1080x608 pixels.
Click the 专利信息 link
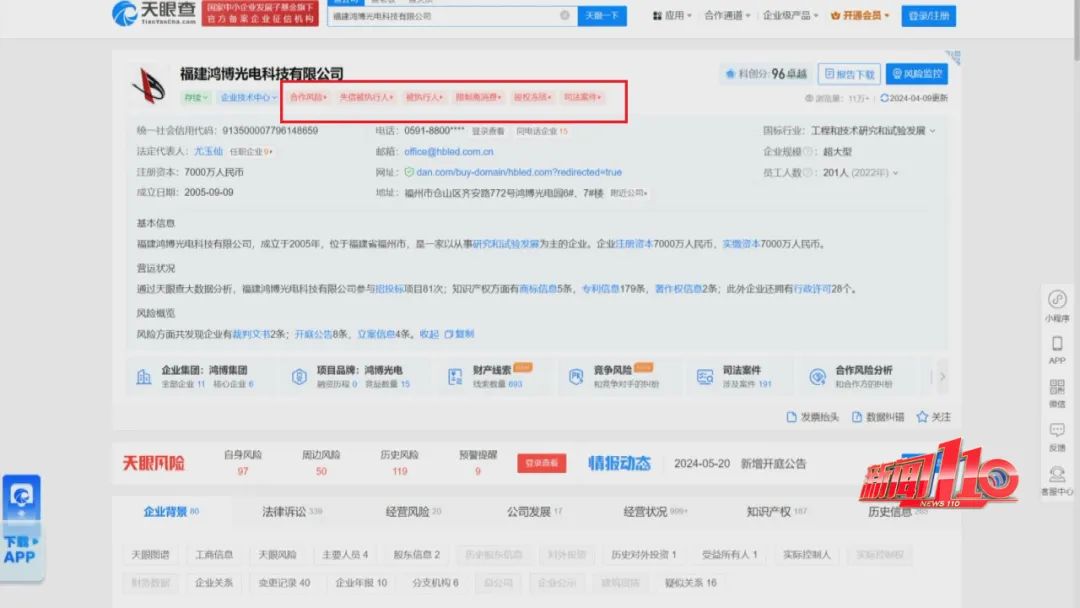pos(601,289)
